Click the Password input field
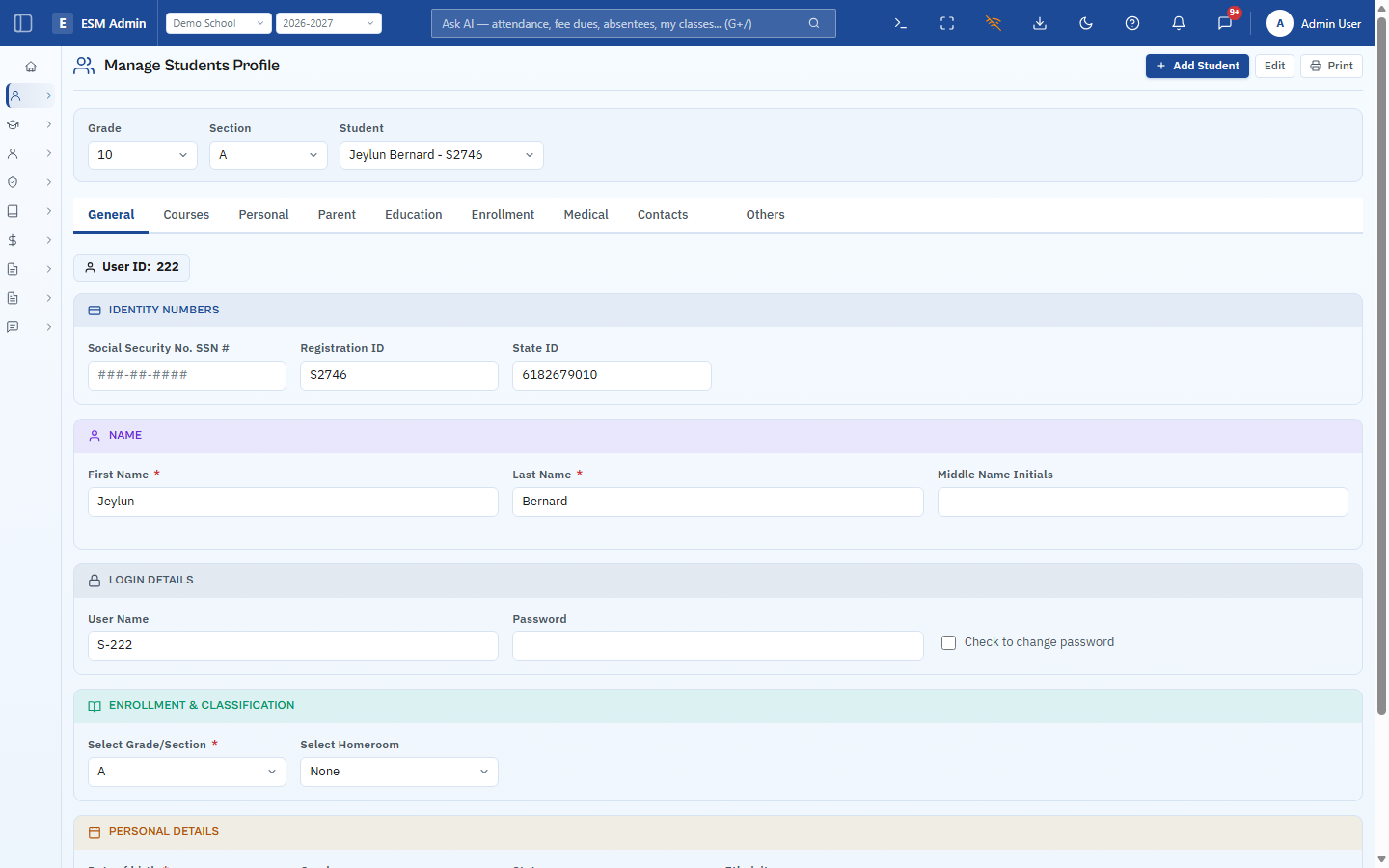Viewport: 1389px width, 868px height. point(718,645)
